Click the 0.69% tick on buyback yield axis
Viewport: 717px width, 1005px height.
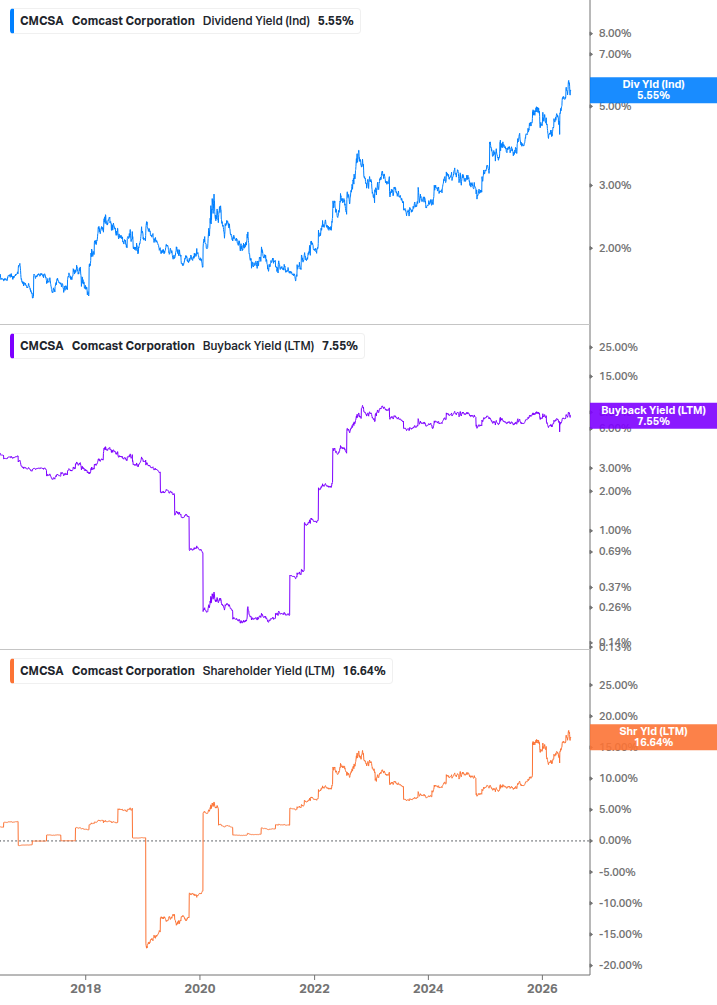pyautogui.click(x=615, y=551)
